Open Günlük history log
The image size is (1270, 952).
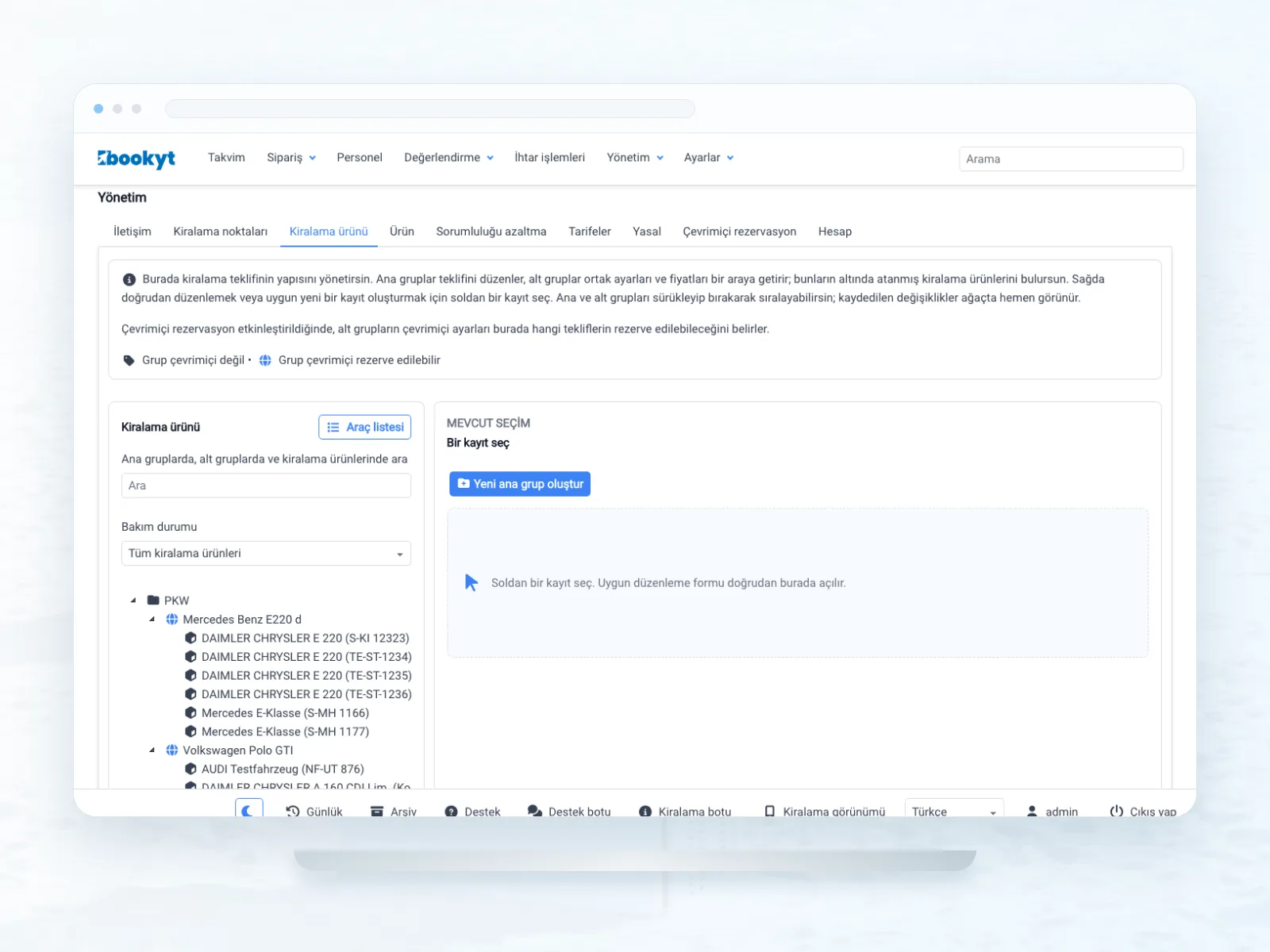[314, 811]
